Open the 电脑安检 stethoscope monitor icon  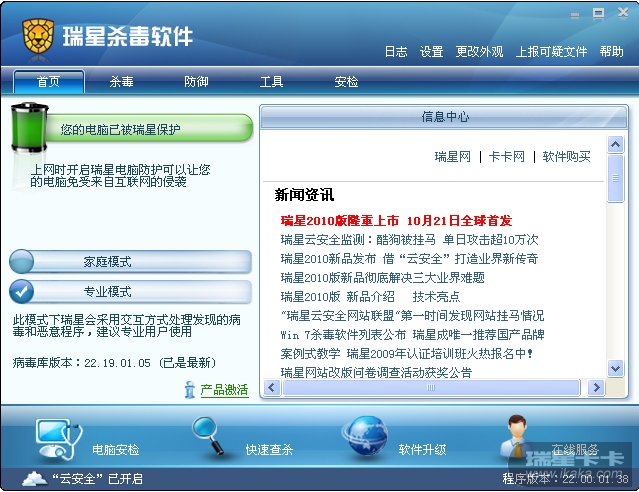[59, 439]
